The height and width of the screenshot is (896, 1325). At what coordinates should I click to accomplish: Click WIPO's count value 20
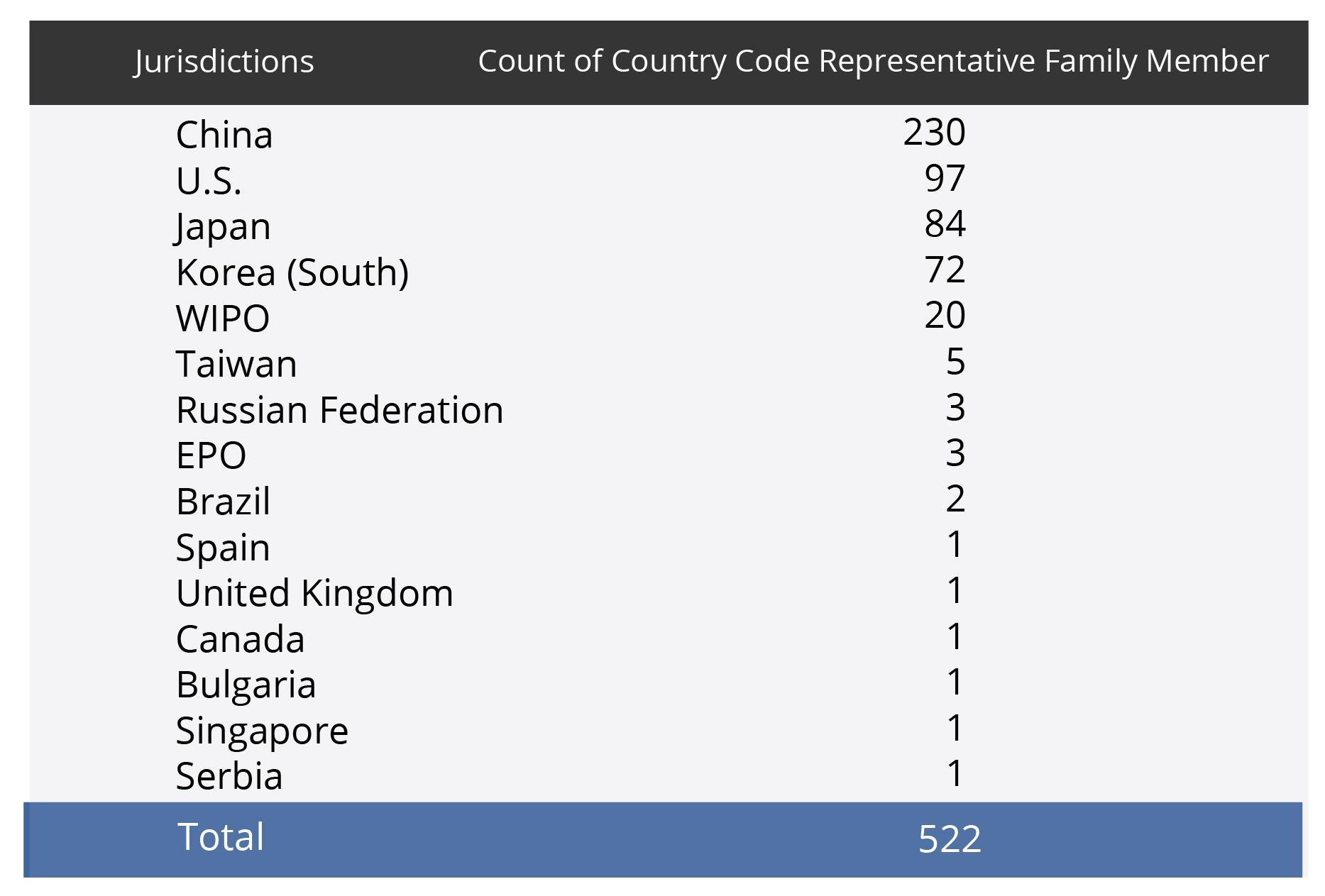945,315
